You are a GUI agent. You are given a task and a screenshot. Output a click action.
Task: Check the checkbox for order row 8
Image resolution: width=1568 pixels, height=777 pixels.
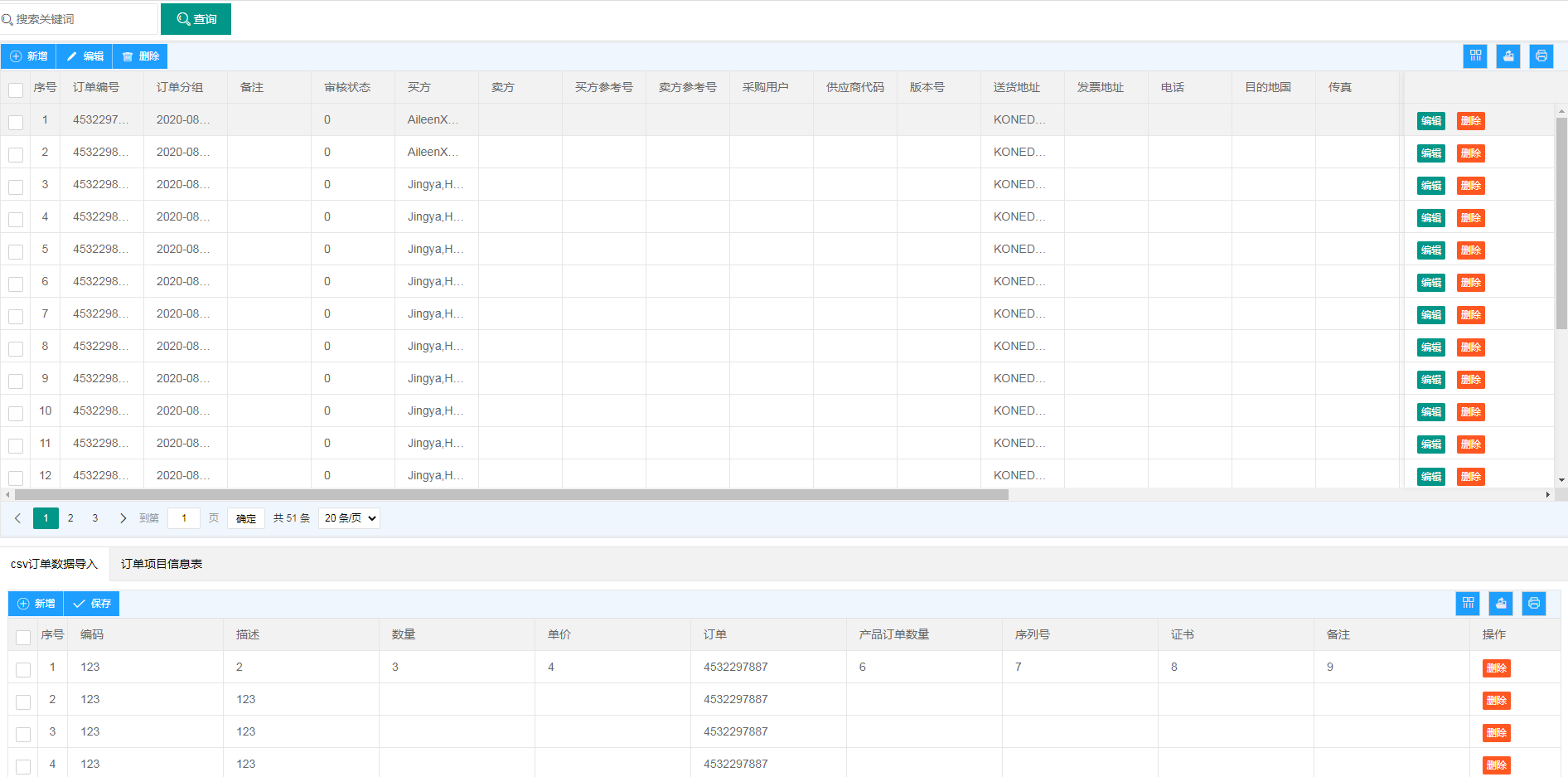tap(16, 348)
